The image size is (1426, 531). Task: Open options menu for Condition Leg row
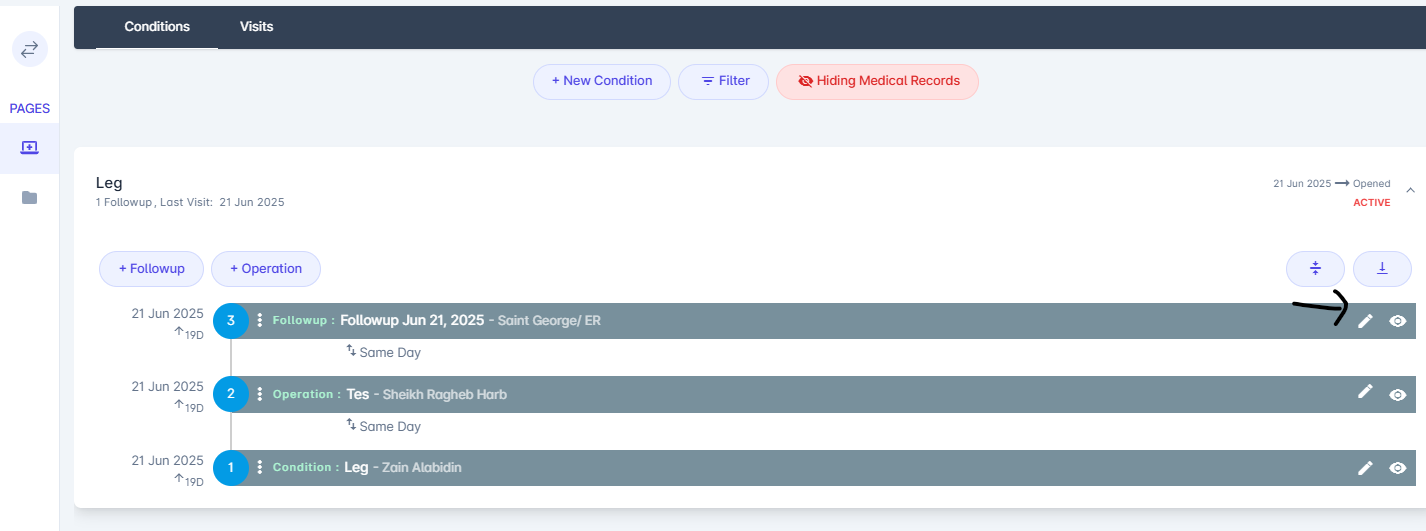click(x=260, y=467)
